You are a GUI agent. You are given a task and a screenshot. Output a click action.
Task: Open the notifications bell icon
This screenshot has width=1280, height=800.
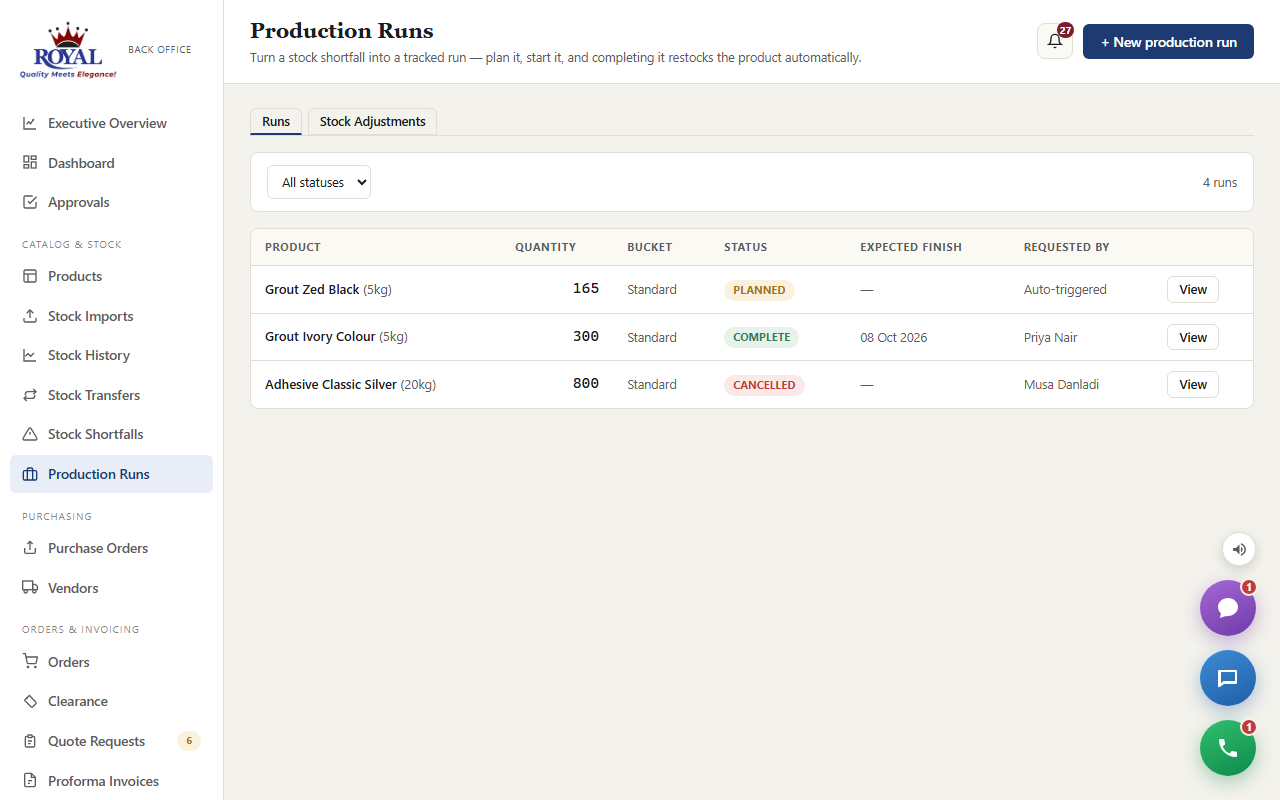pos(1055,41)
